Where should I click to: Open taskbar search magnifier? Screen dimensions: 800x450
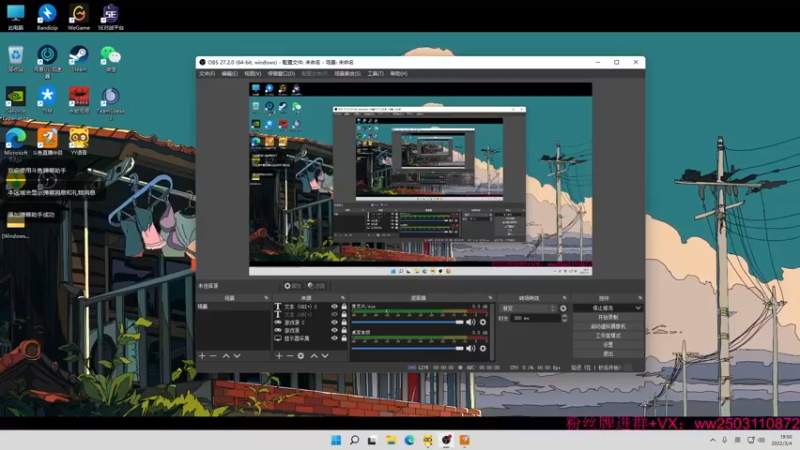tap(354, 440)
